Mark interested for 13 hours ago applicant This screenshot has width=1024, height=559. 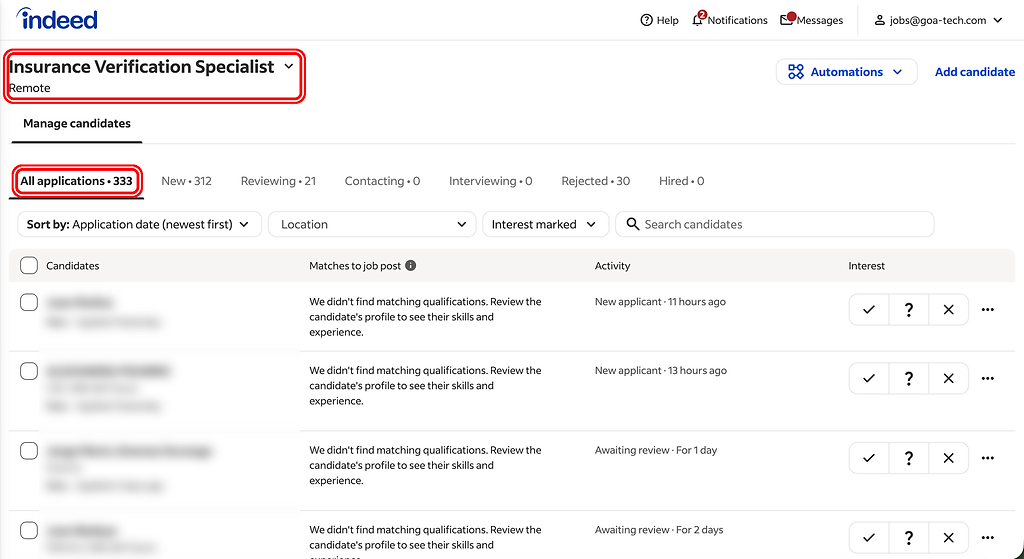click(x=869, y=378)
